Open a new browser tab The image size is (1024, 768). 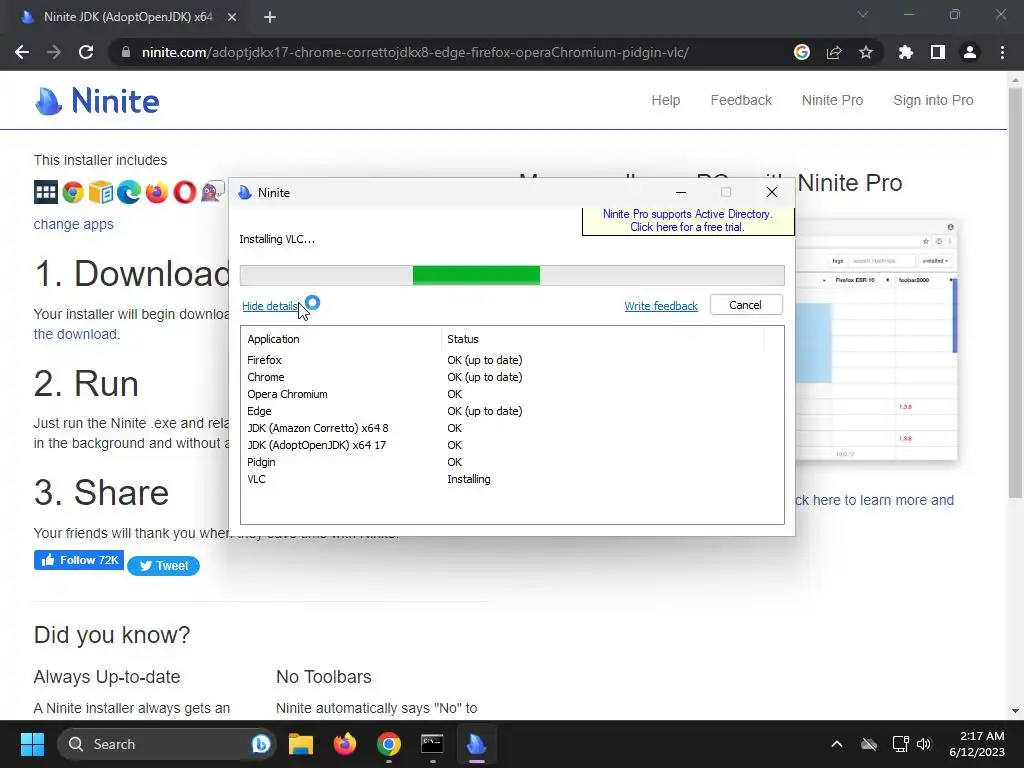pyautogui.click(x=270, y=17)
